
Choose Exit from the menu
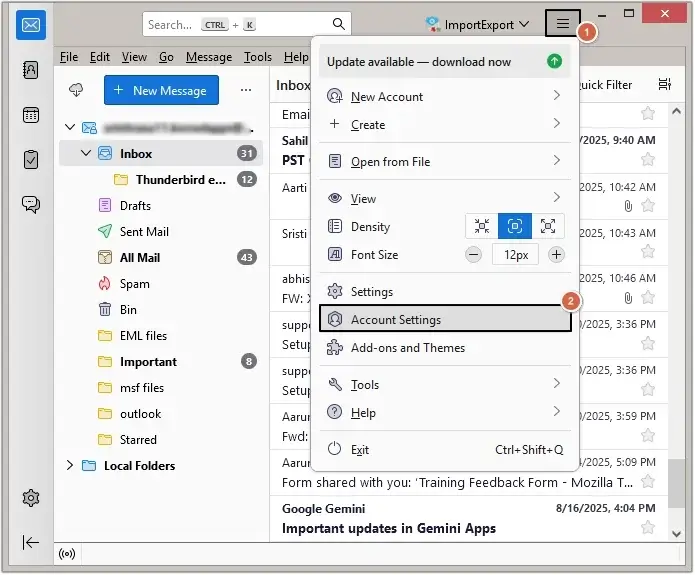click(445, 450)
